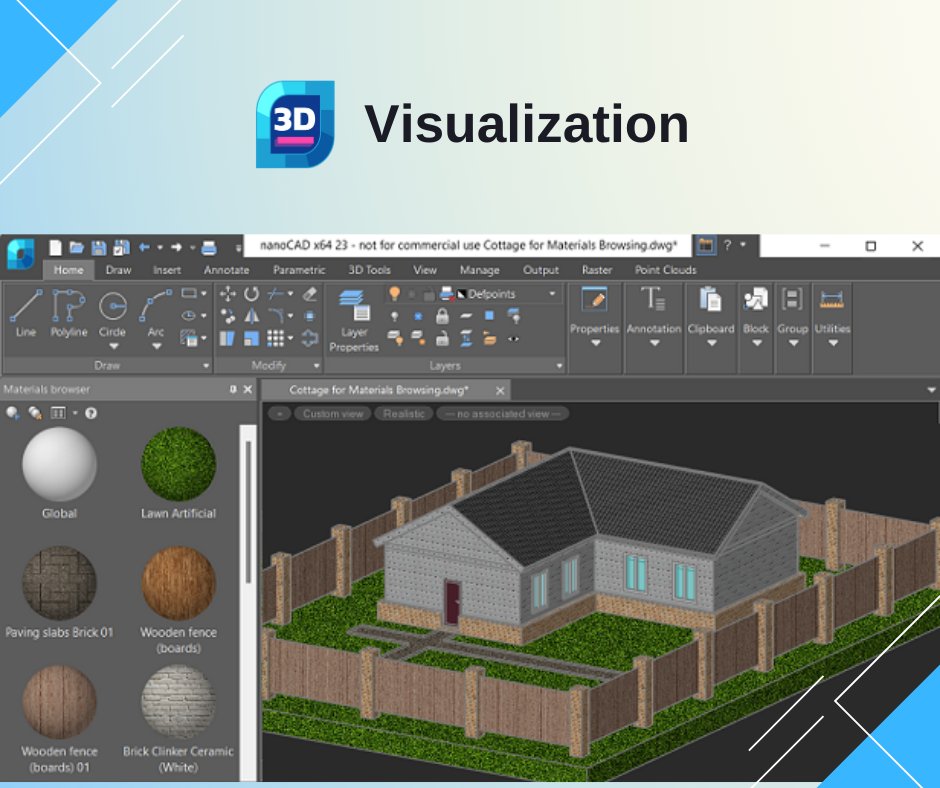The height and width of the screenshot is (788, 940).
Task: Open the Defpoints layer dropdown
Action: 552,294
